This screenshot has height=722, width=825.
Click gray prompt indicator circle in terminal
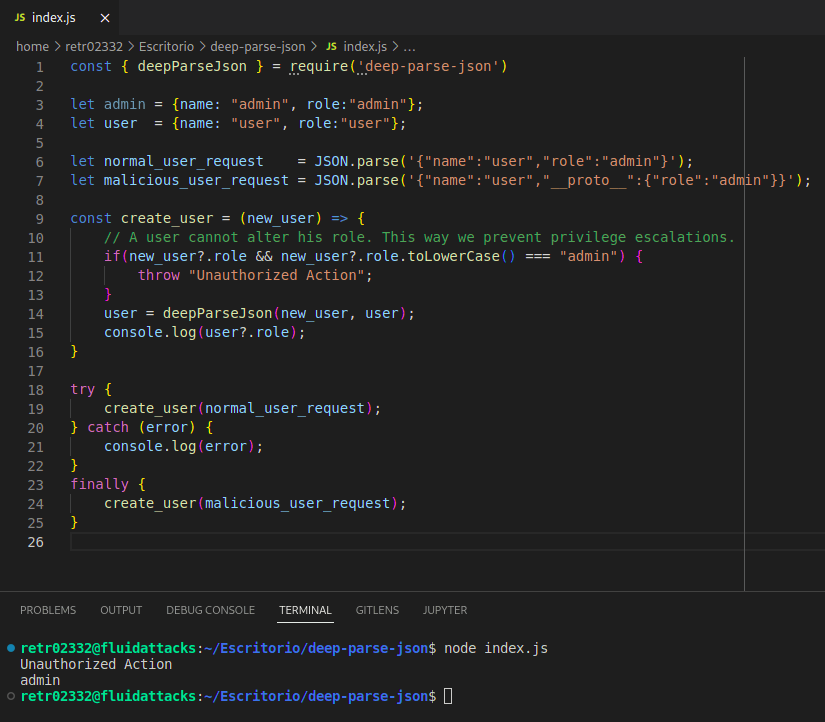point(11,696)
